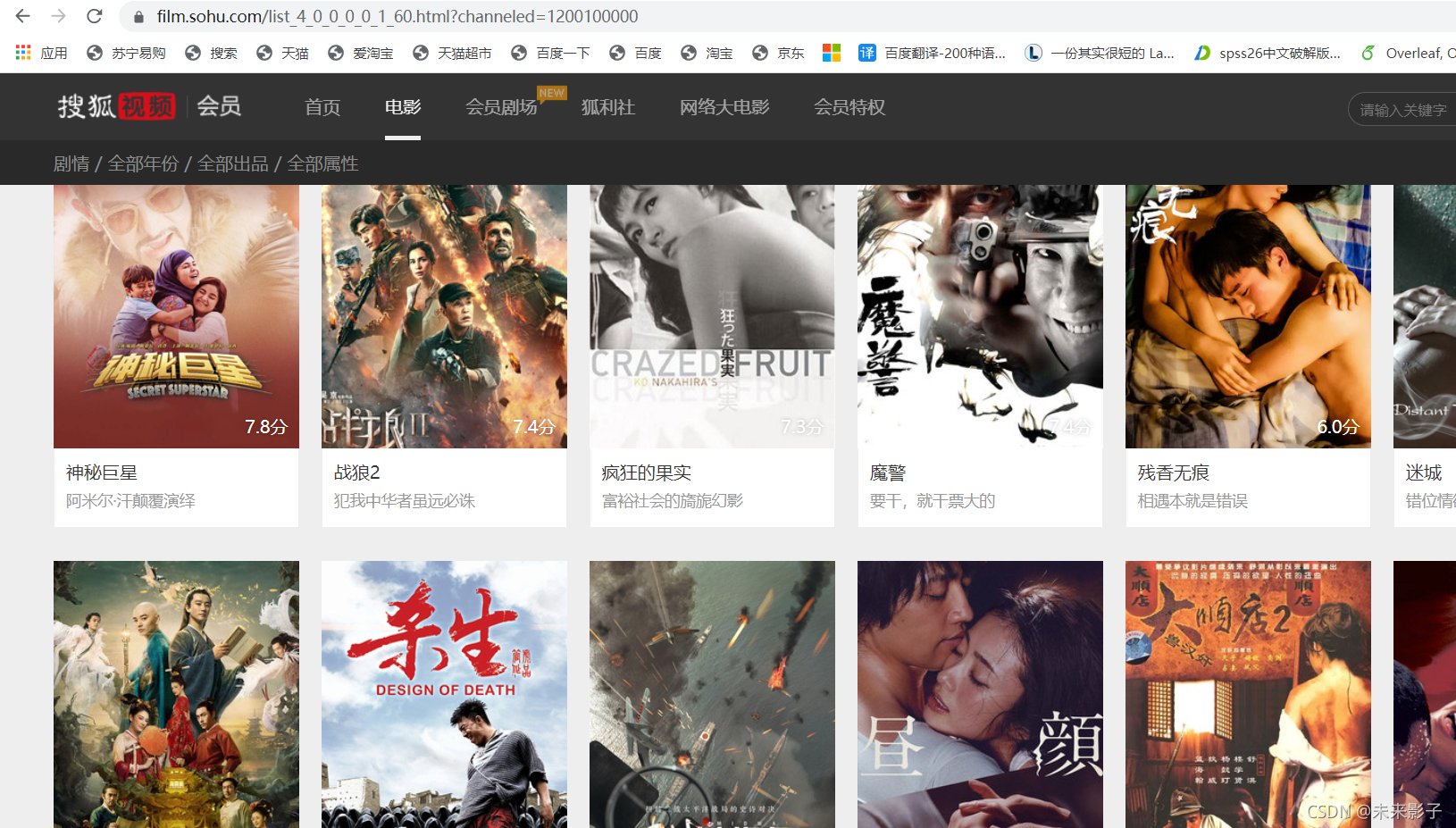Click the keyword search input field

1402,110
